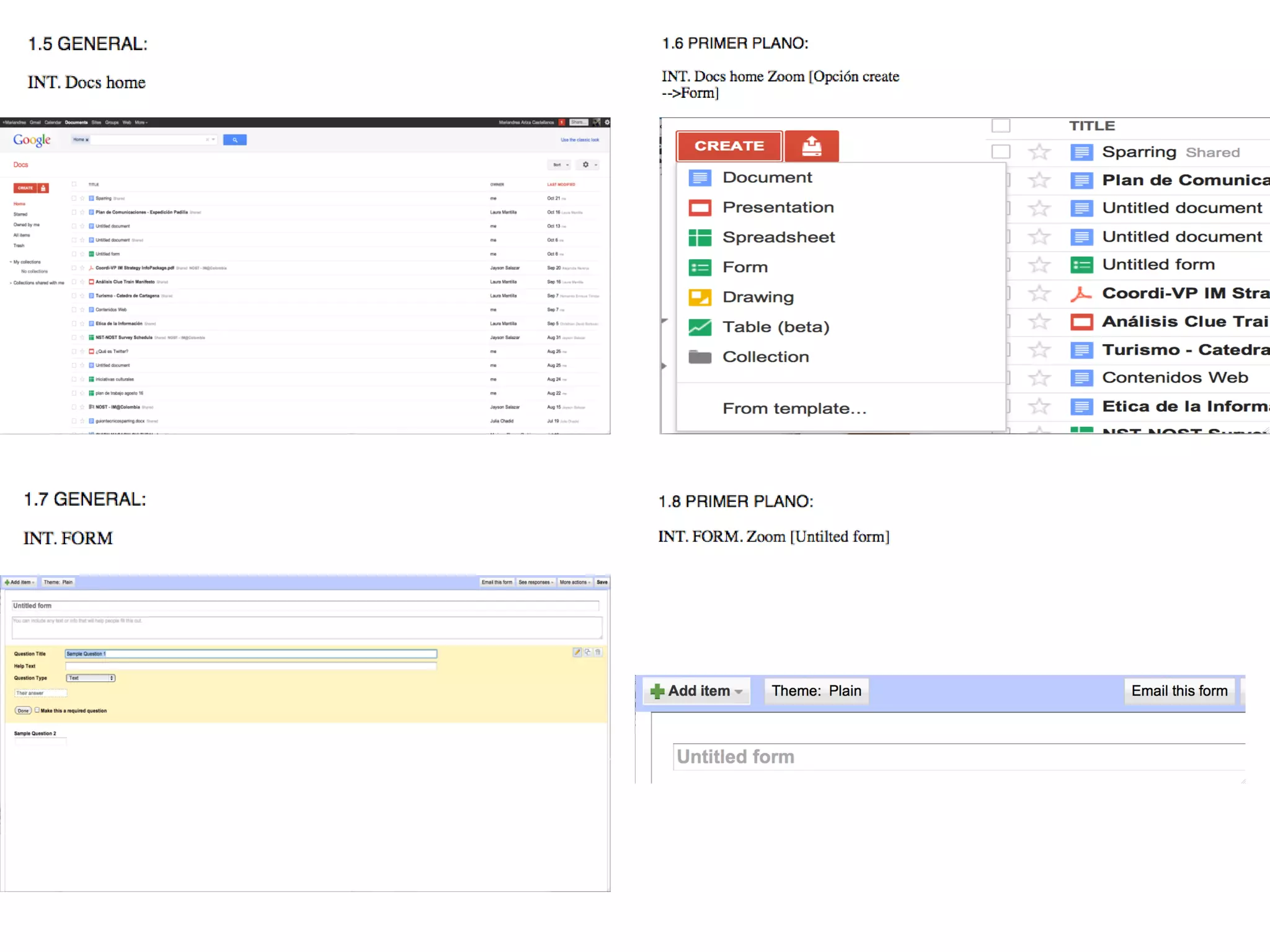Image resolution: width=1270 pixels, height=952 pixels.
Task: Click the PDF icon beside Coordi-VP
Action: [x=1081, y=293]
